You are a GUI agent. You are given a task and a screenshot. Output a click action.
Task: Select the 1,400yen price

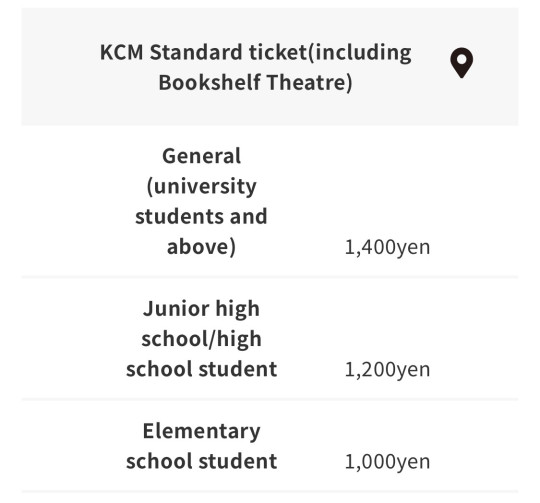tap(387, 247)
